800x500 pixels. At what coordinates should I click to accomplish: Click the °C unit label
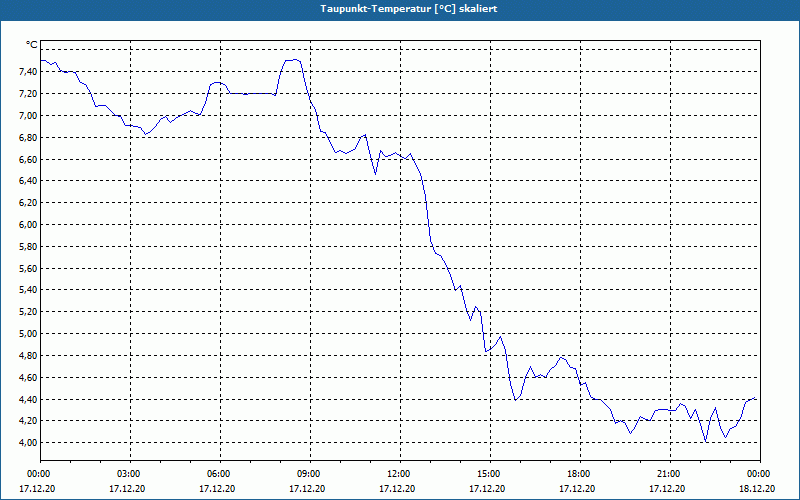click(x=32, y=45)
